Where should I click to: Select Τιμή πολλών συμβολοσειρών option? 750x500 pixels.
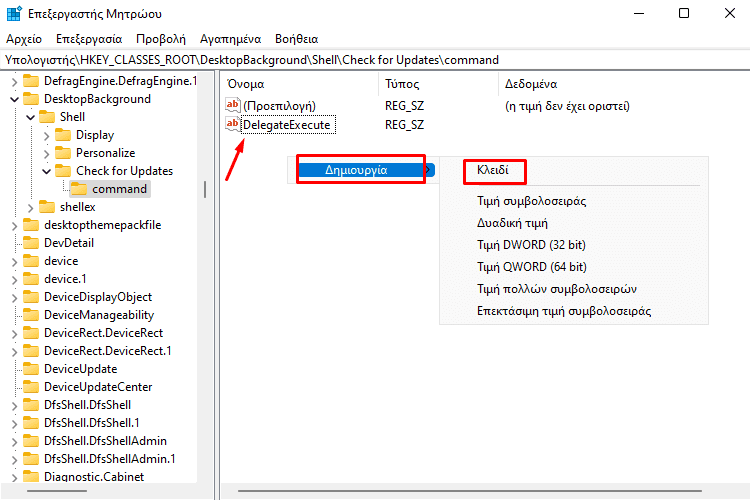tap(557, 289)
